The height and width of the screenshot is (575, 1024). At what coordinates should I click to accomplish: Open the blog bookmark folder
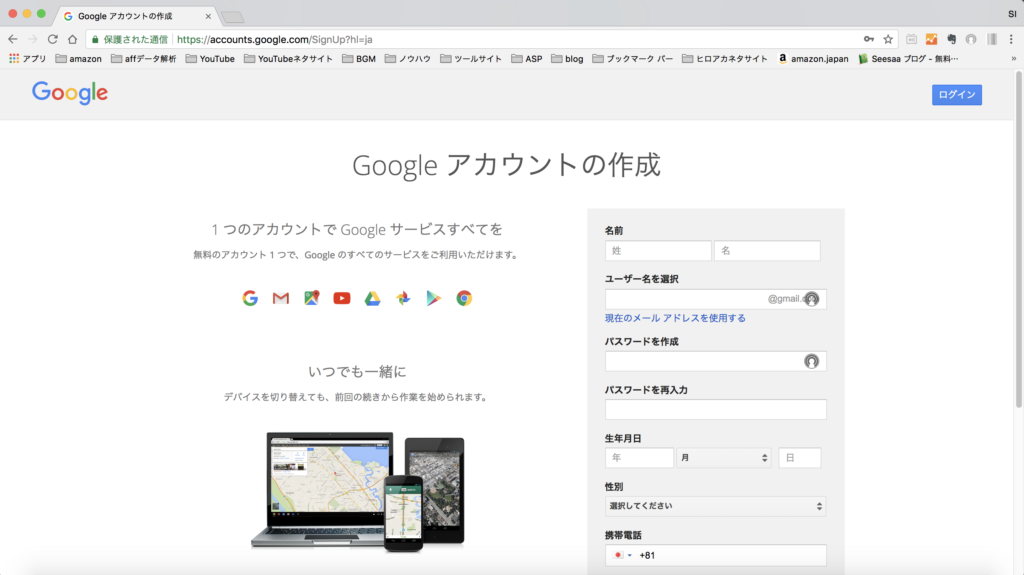(568, 59)
